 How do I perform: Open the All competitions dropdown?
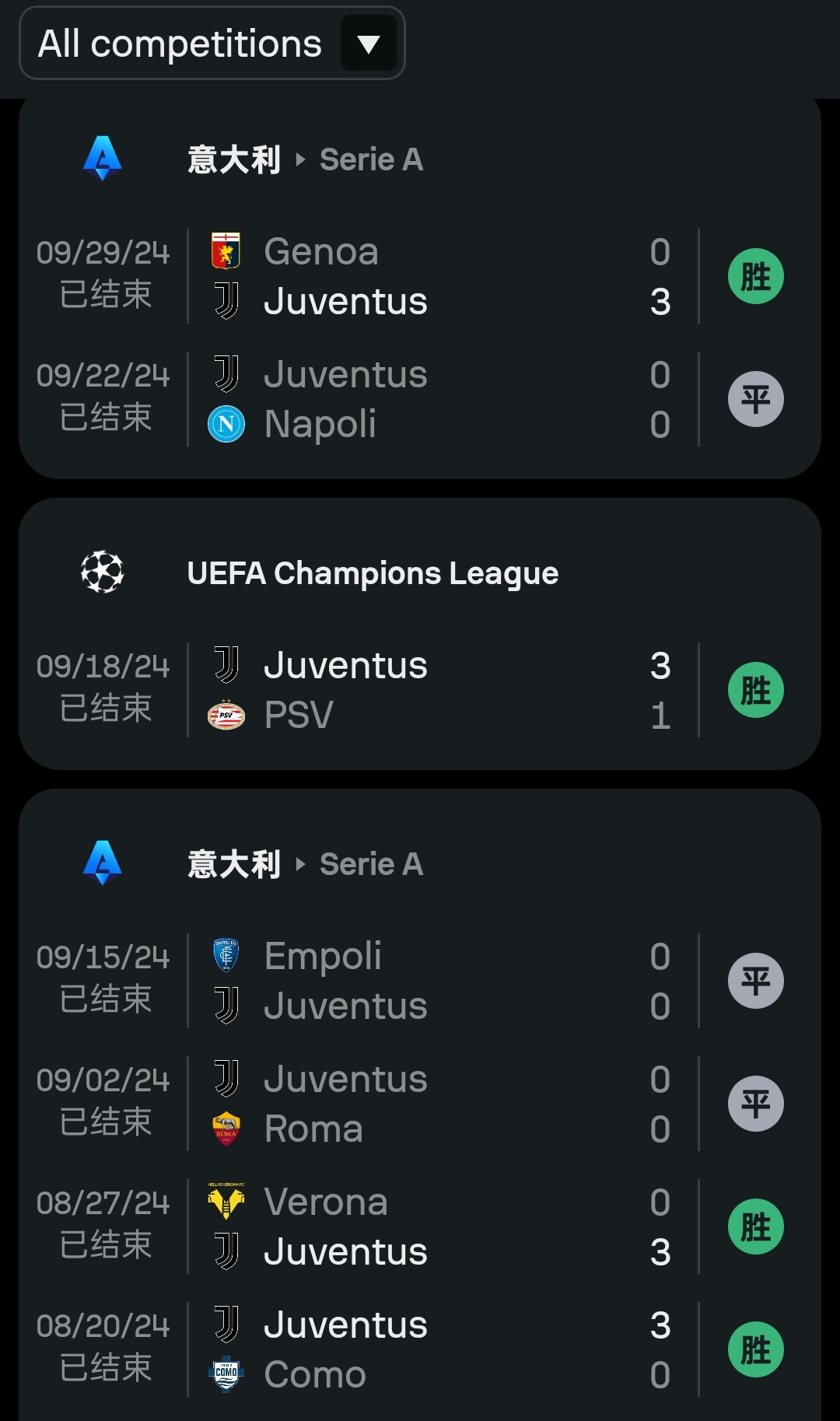[x=180, y=44]
